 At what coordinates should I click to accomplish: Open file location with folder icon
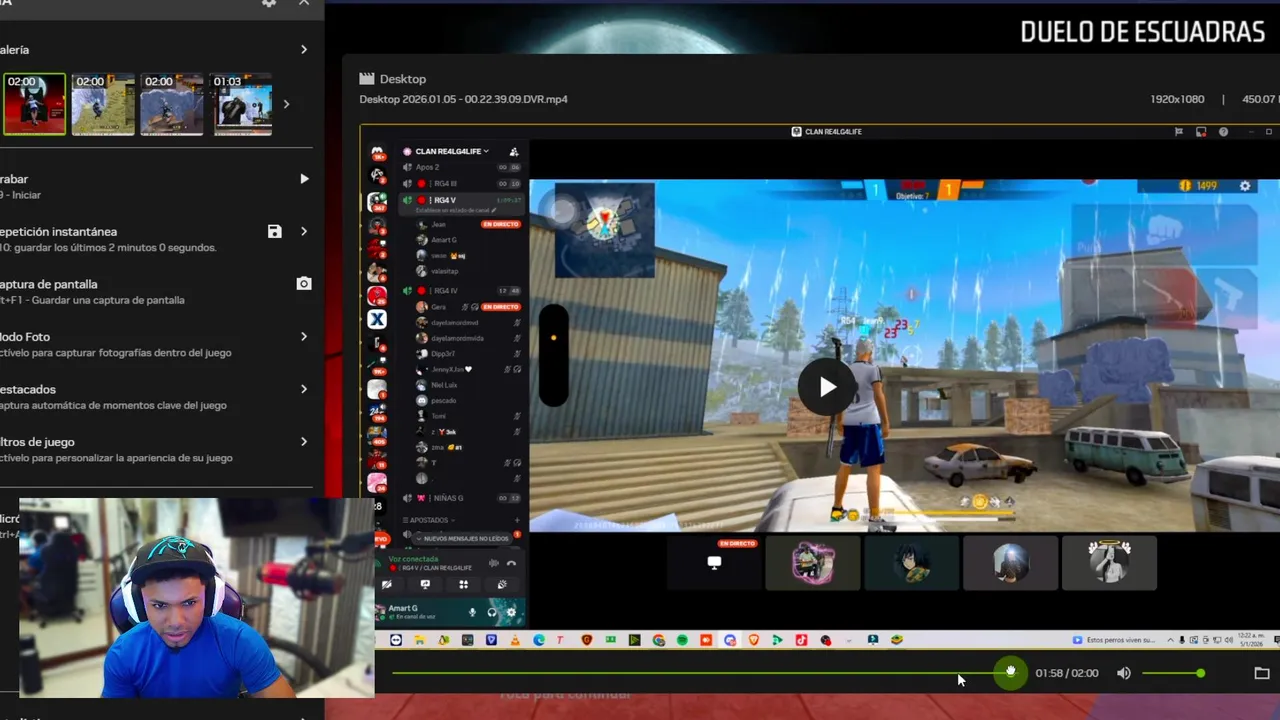pyautogui.click(x=1262, y=673)
